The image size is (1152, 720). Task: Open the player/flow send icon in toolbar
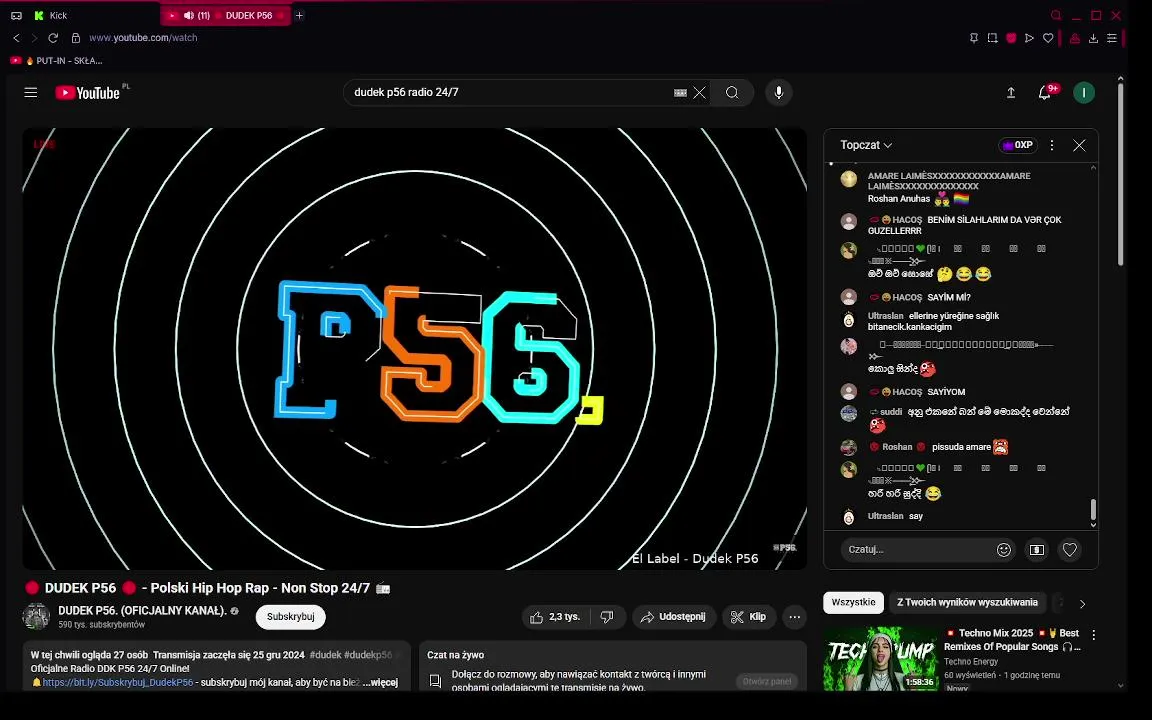click(1029, 38)
